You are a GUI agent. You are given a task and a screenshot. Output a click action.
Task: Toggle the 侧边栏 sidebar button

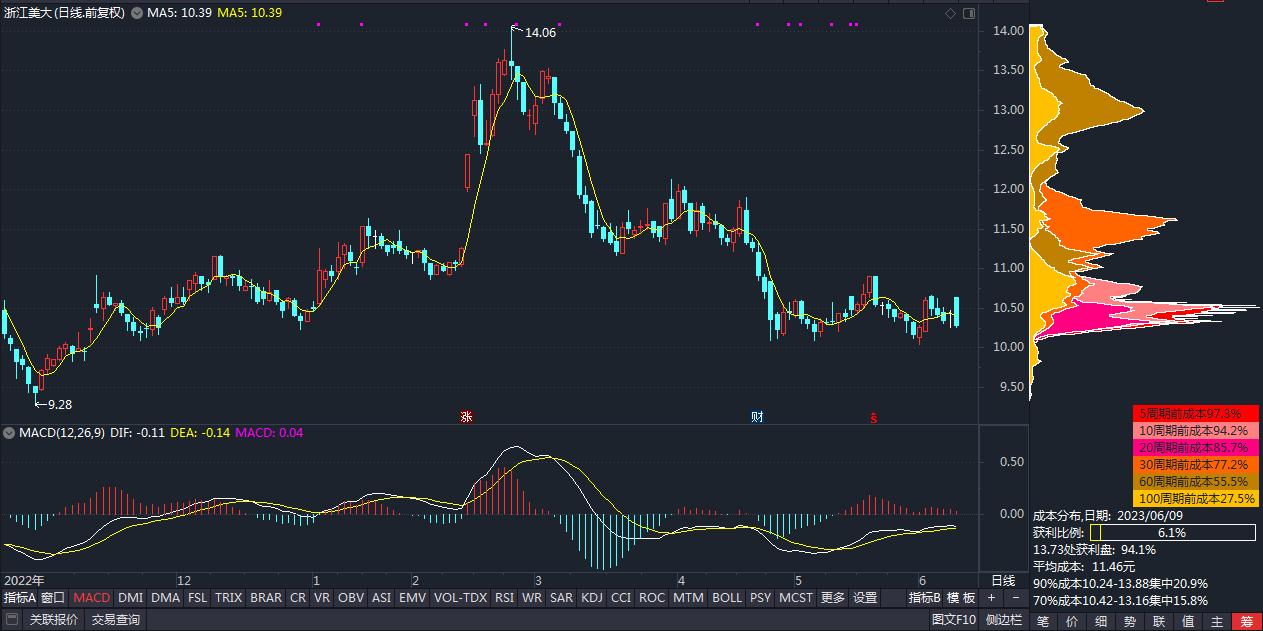coord(1003,620)
